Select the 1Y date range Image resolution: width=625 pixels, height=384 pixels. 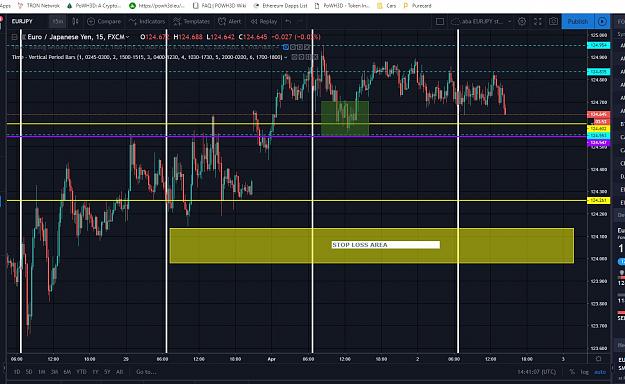(95, 372)
